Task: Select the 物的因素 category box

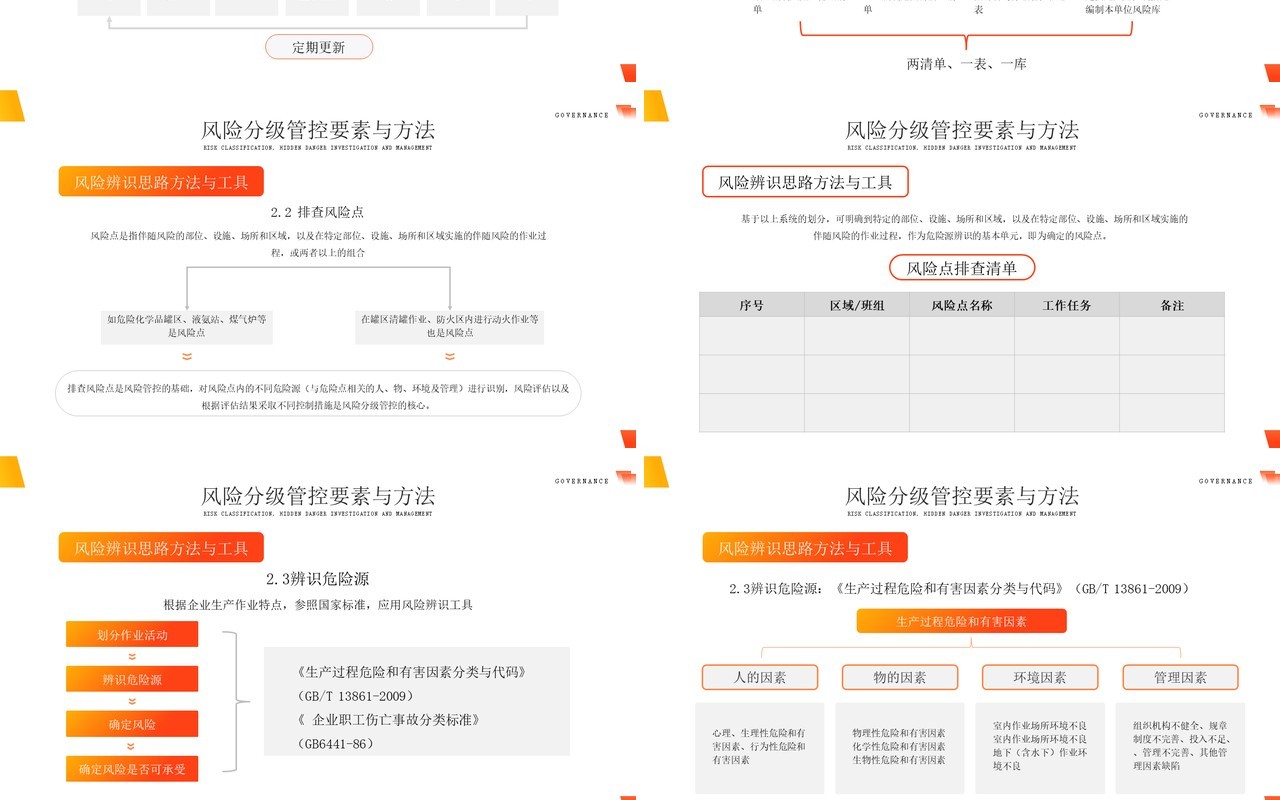Action: click(x=900, y=677)
